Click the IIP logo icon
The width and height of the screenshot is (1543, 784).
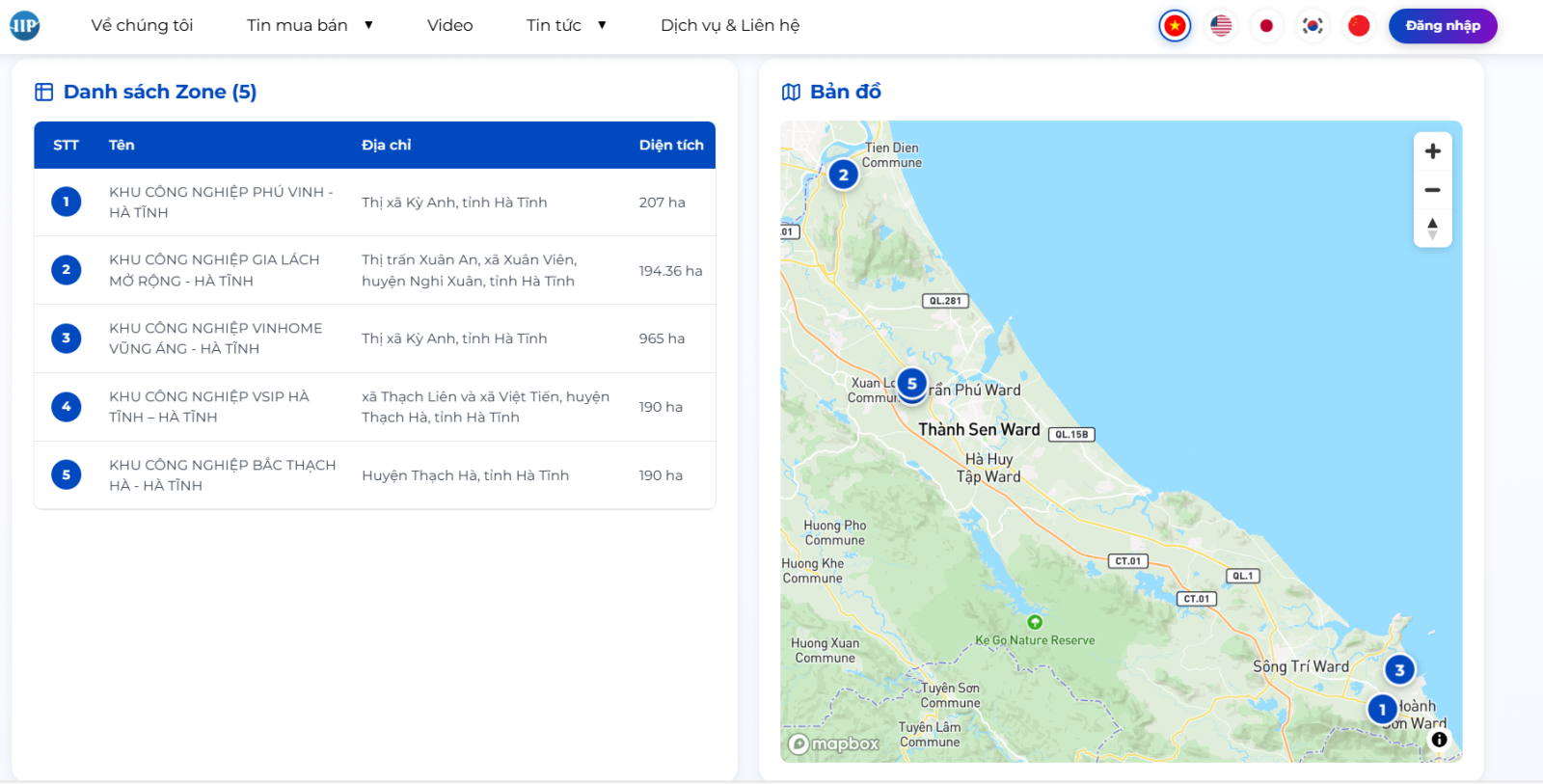[x=25, y=26]
